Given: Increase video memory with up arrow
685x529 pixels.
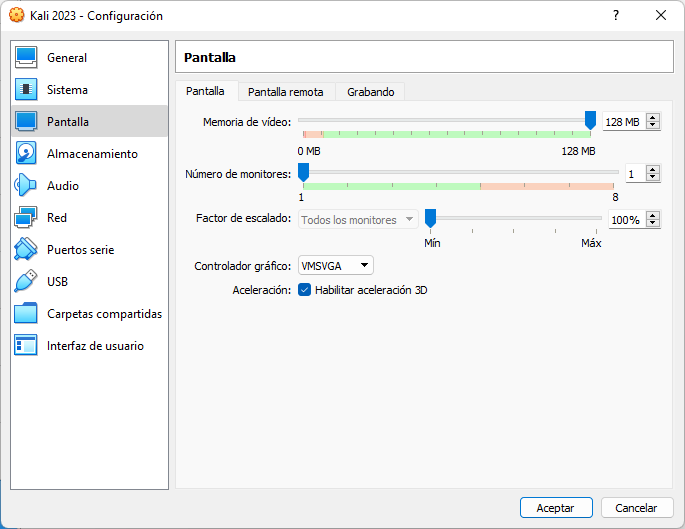Looking at the screenshot, I should tap(653, 118).
